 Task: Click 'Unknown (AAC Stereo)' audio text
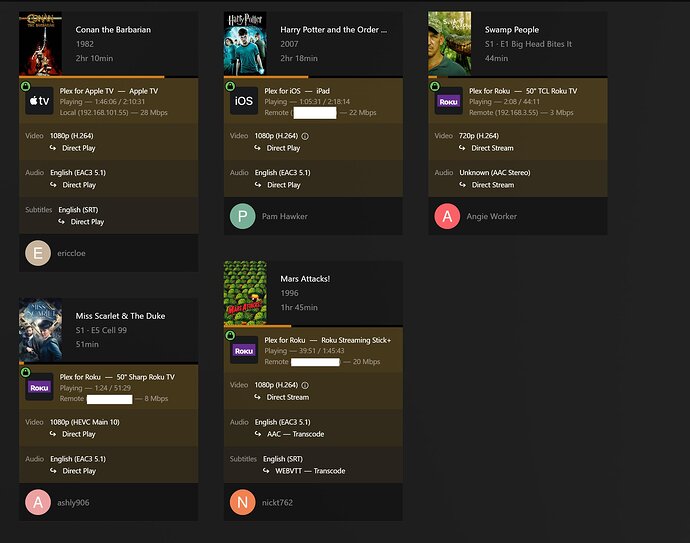495,172
